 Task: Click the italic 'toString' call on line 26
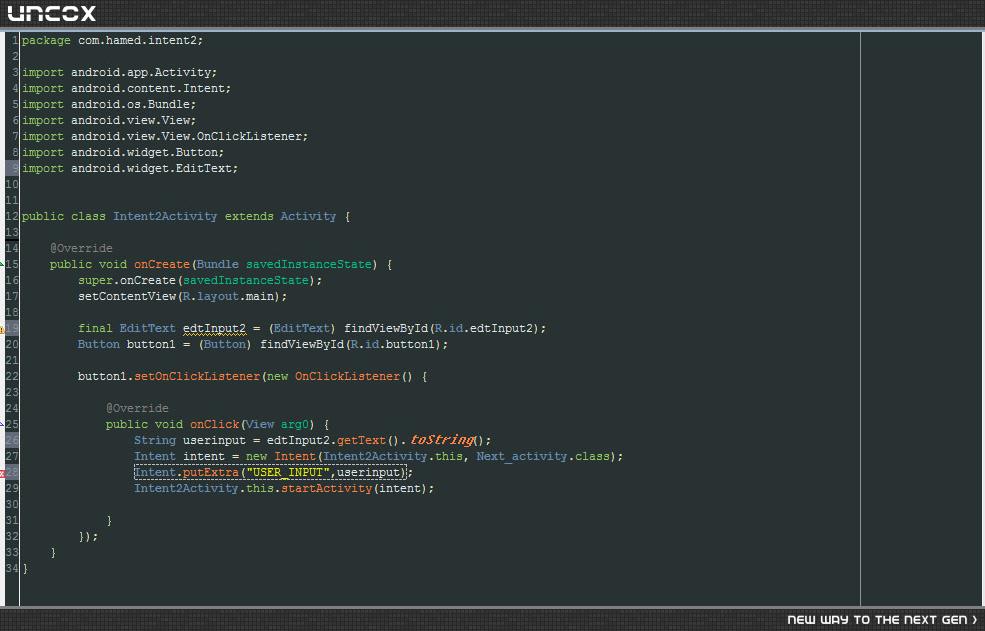tap(442, 440)
